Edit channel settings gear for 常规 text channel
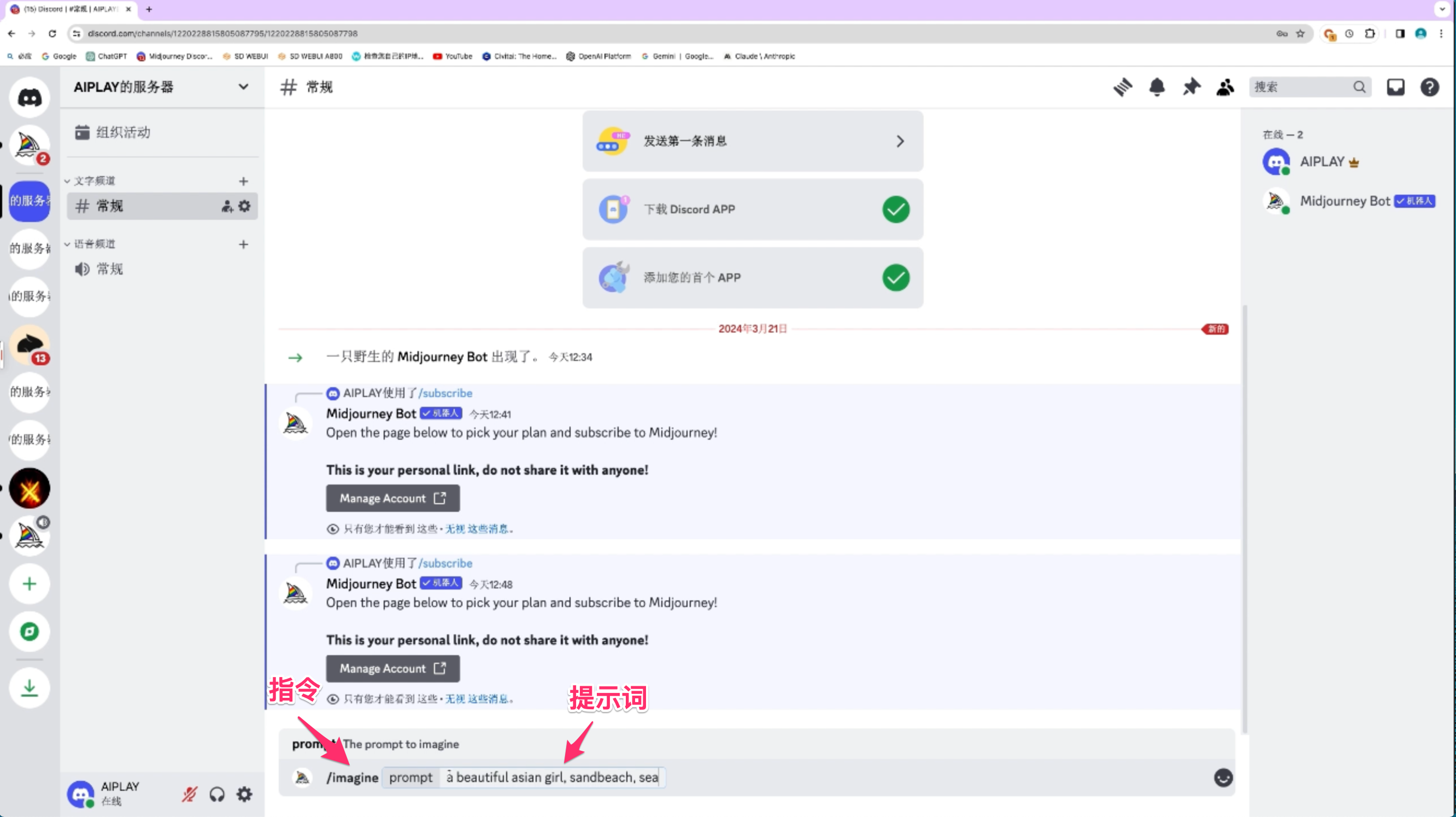Screen dimensions: 1456x817 click(244, 206)
